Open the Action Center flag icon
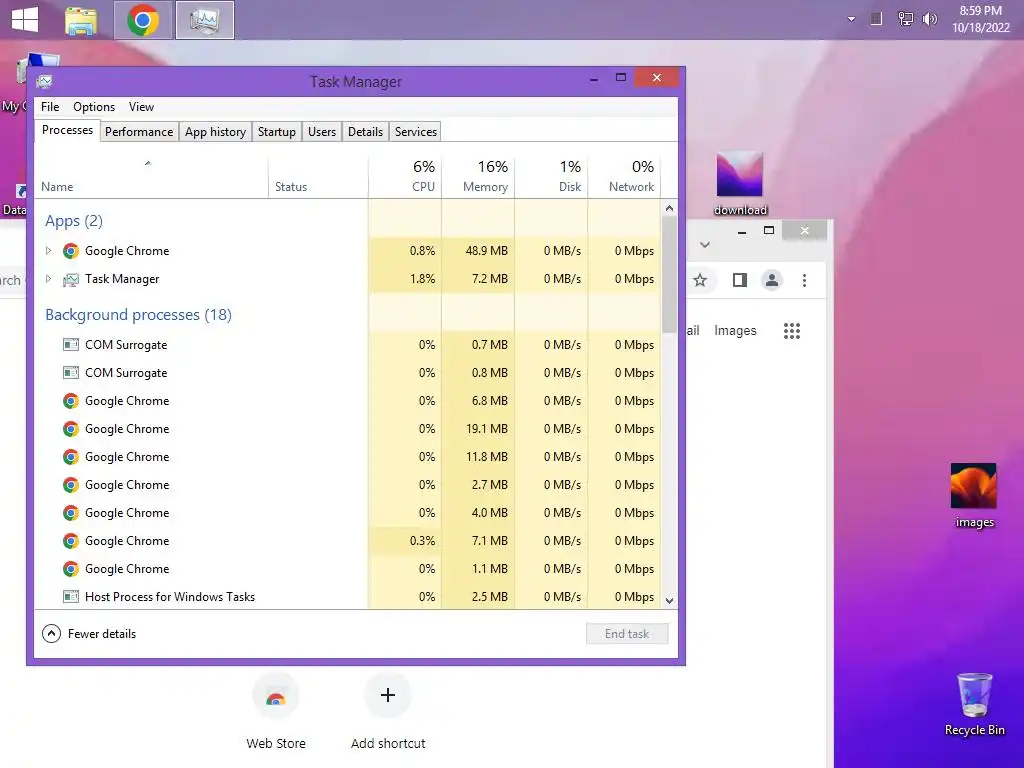This screenshot has width=1024, height=768. [876, 19]
